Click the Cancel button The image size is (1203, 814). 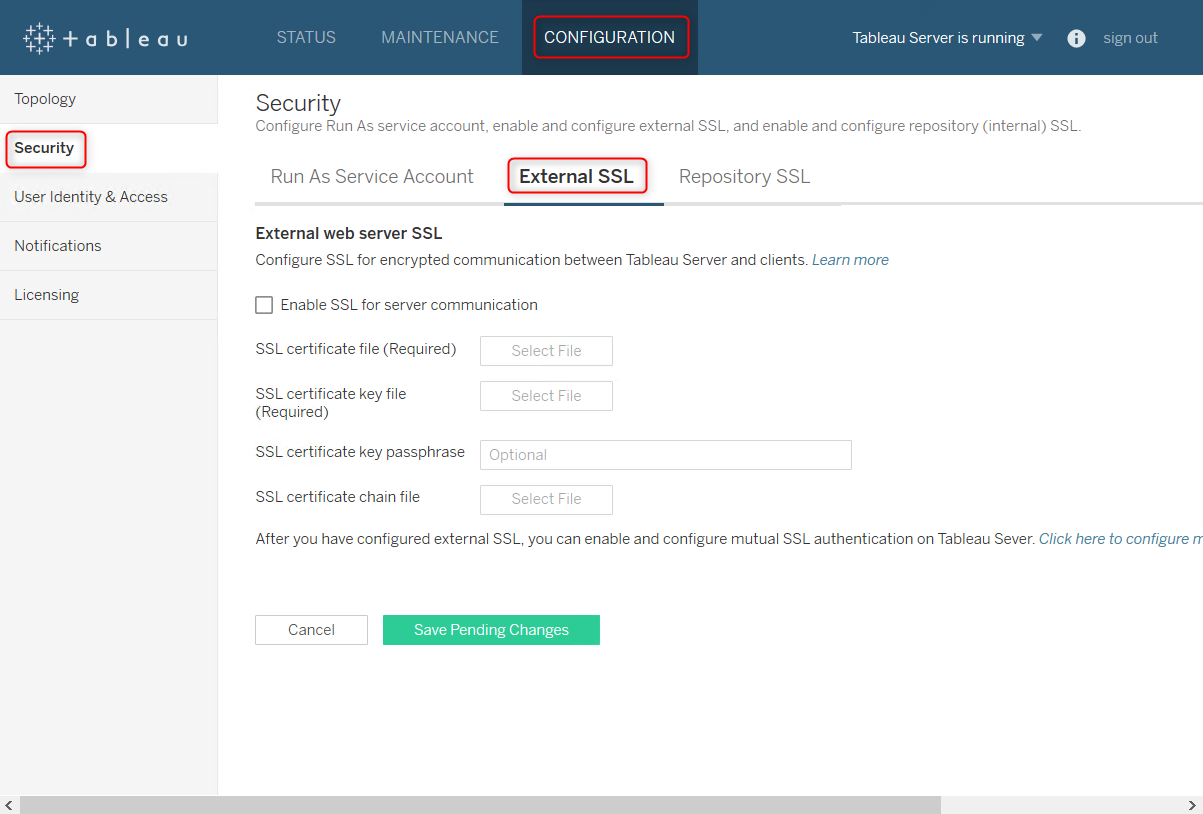click(311, 630)
